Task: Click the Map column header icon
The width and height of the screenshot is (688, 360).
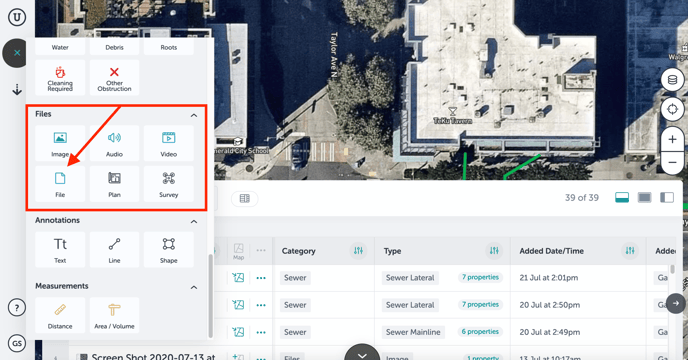Action: click(238, 251)
